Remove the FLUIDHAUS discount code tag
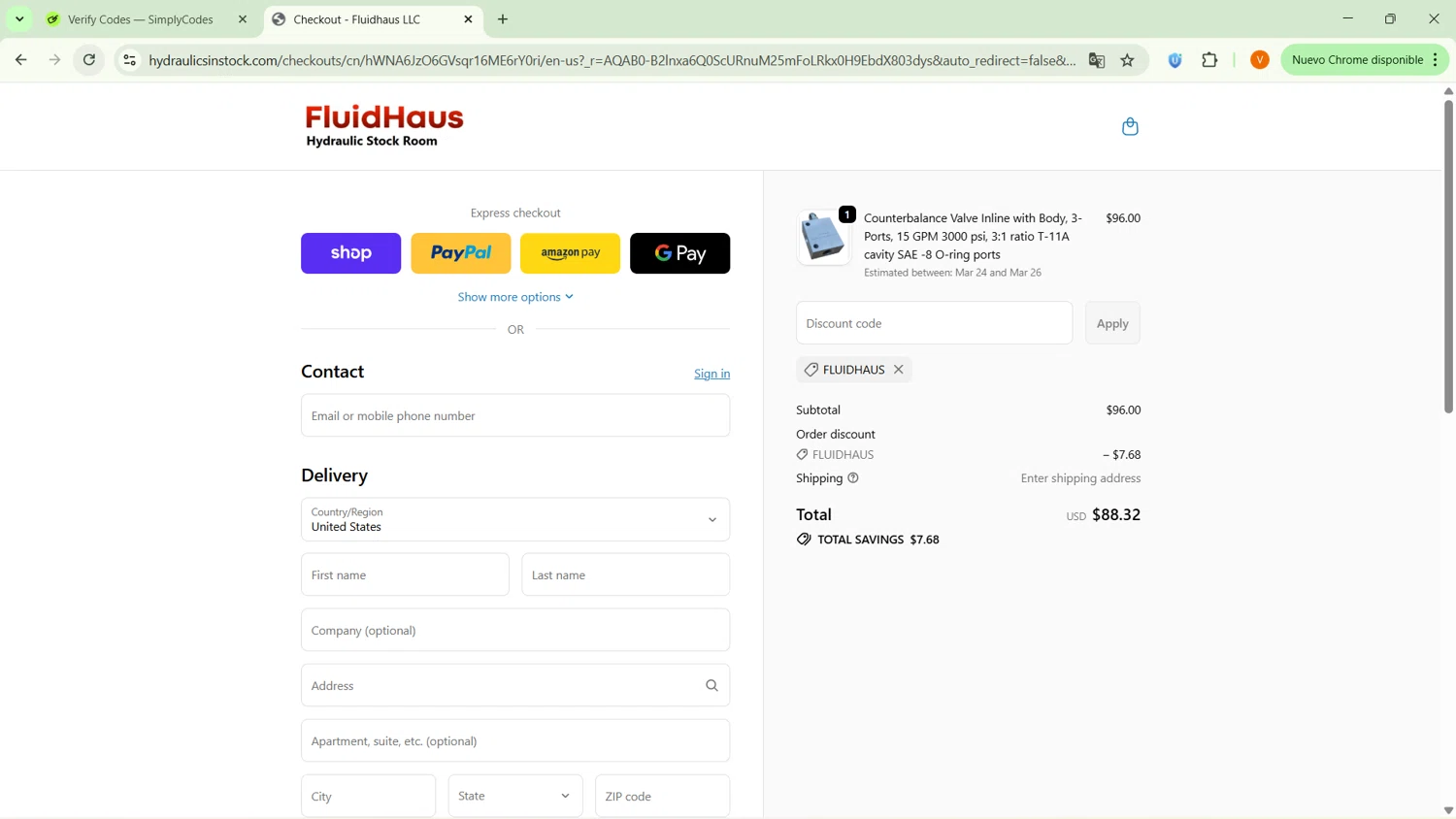The image size is (1456, 819). [899, 370]
